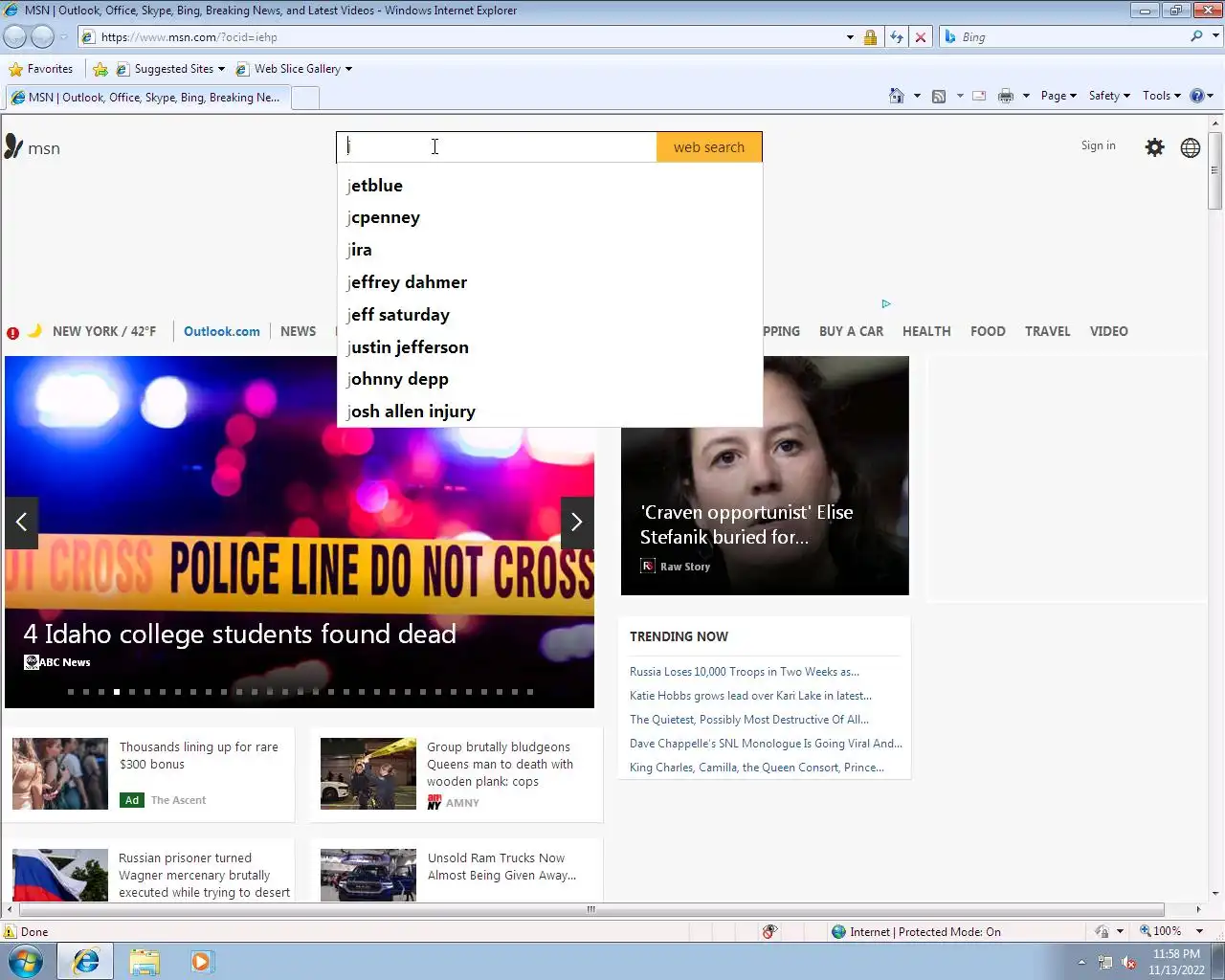Screen dimensions: 1225x980
Task: Click the vertical page scrollbar thumb
Action: click(1215, 170)
